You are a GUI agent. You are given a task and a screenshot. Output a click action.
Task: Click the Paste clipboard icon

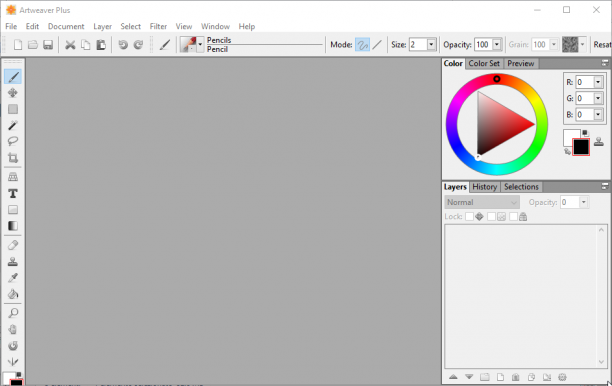(101, 45)
